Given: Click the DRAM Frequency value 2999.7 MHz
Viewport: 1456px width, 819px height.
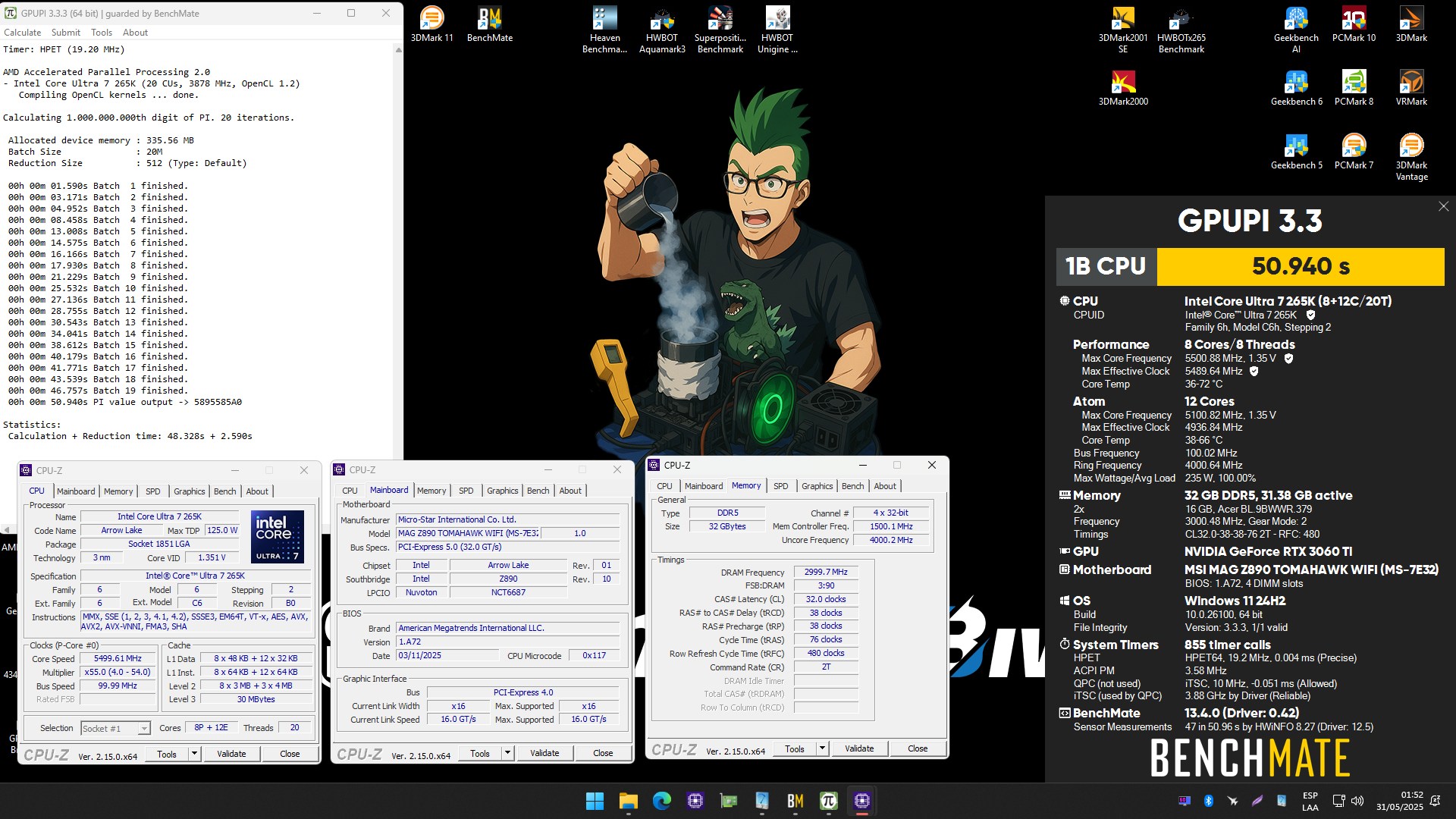Looking at the screenshot, I should tap(826, 572).
